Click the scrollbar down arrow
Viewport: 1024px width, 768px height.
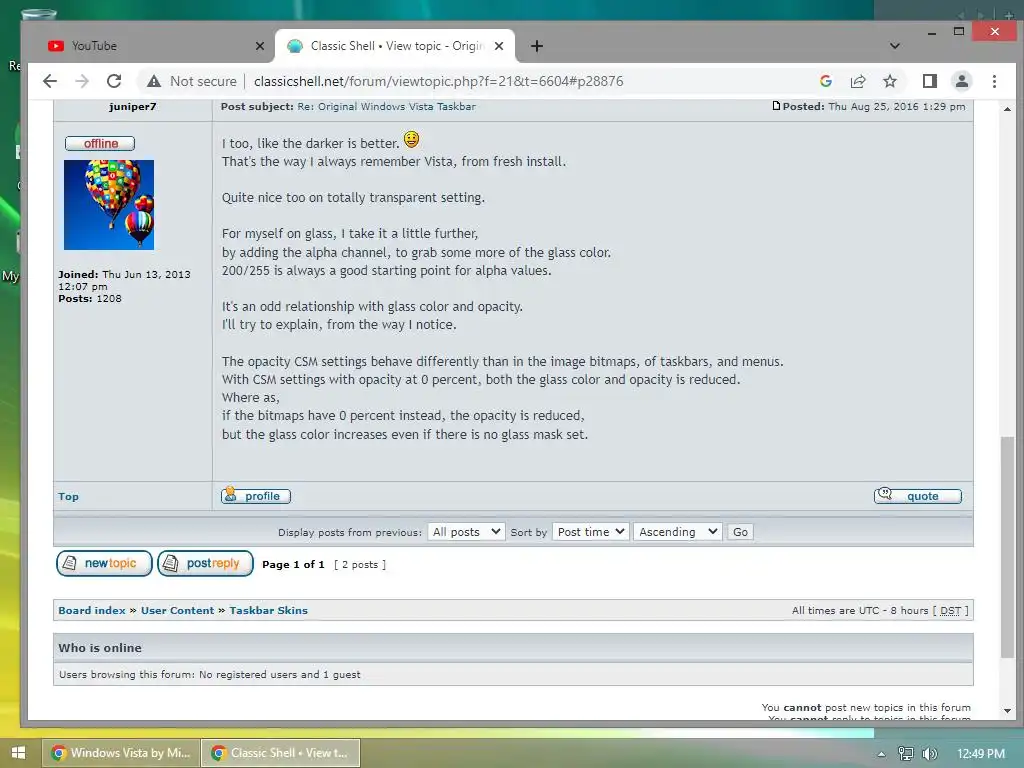click(1008, 711)
